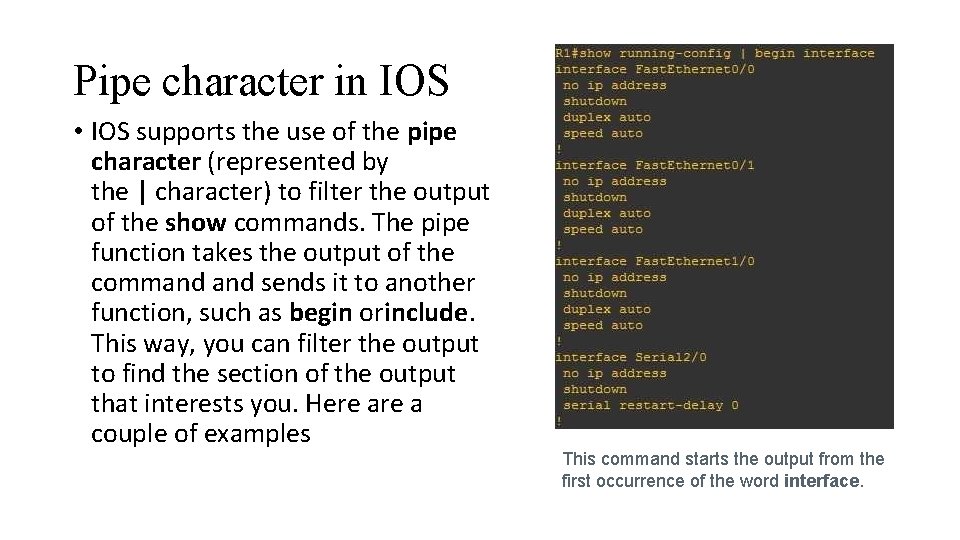Click the words "couple of examples" in the bullet
Viewport: 960px width, 540px height.
coord(200,434)
